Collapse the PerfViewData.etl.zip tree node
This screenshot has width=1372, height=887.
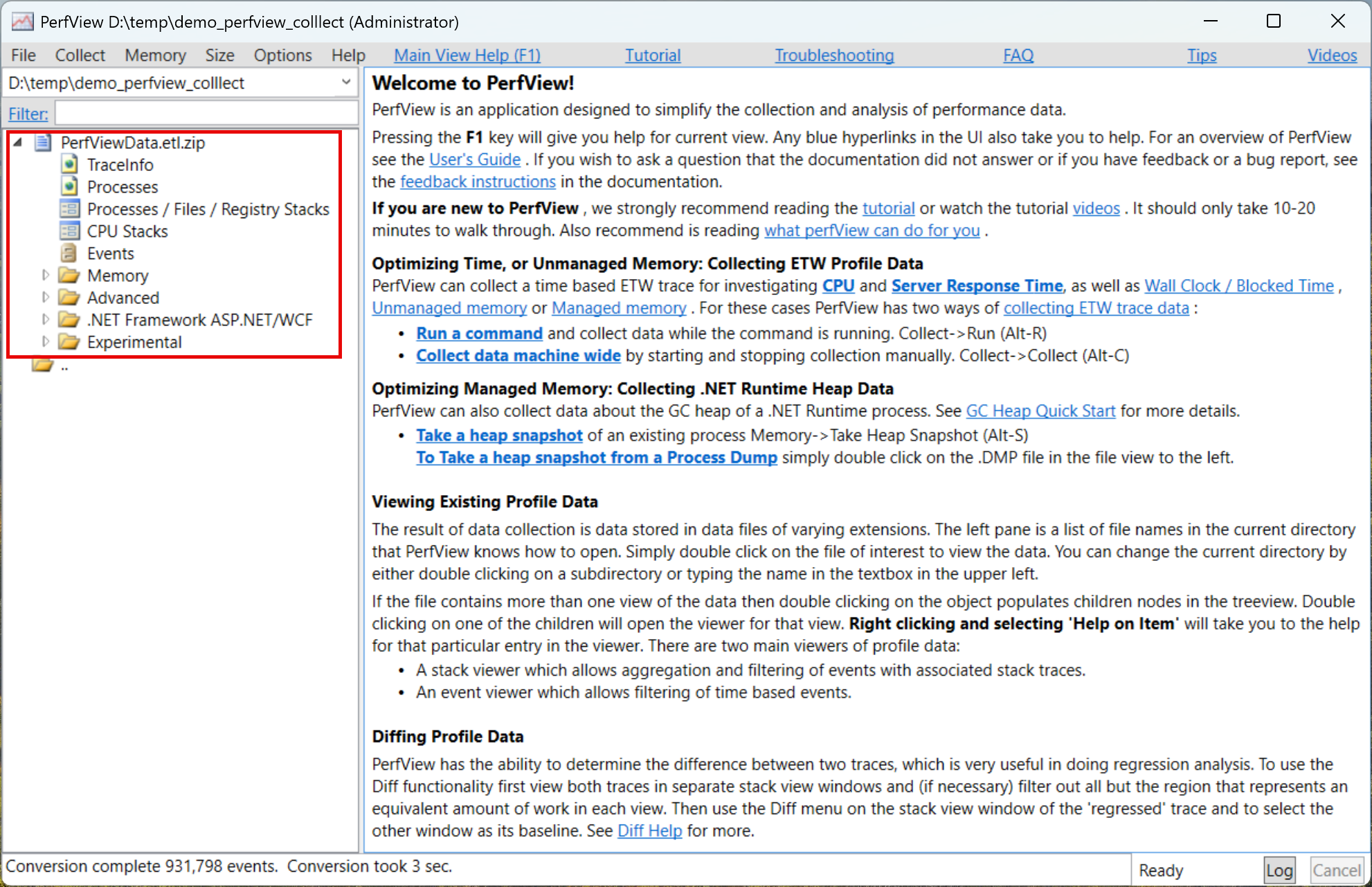tap(19, 142)
